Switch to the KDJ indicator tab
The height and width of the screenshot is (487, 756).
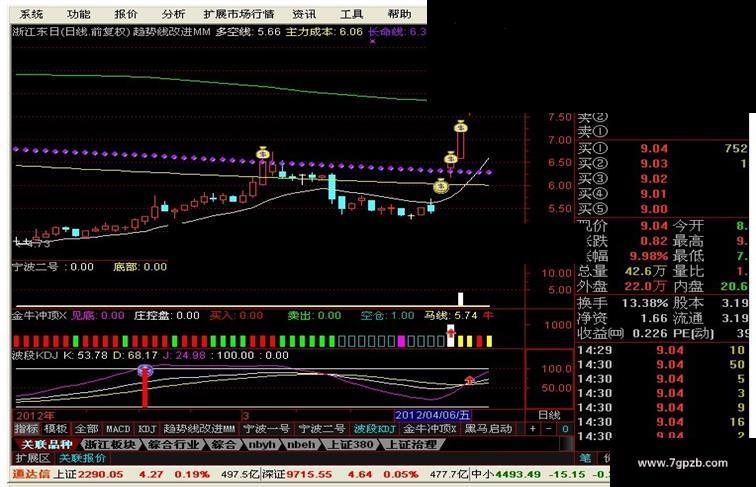tap(147, 429)
